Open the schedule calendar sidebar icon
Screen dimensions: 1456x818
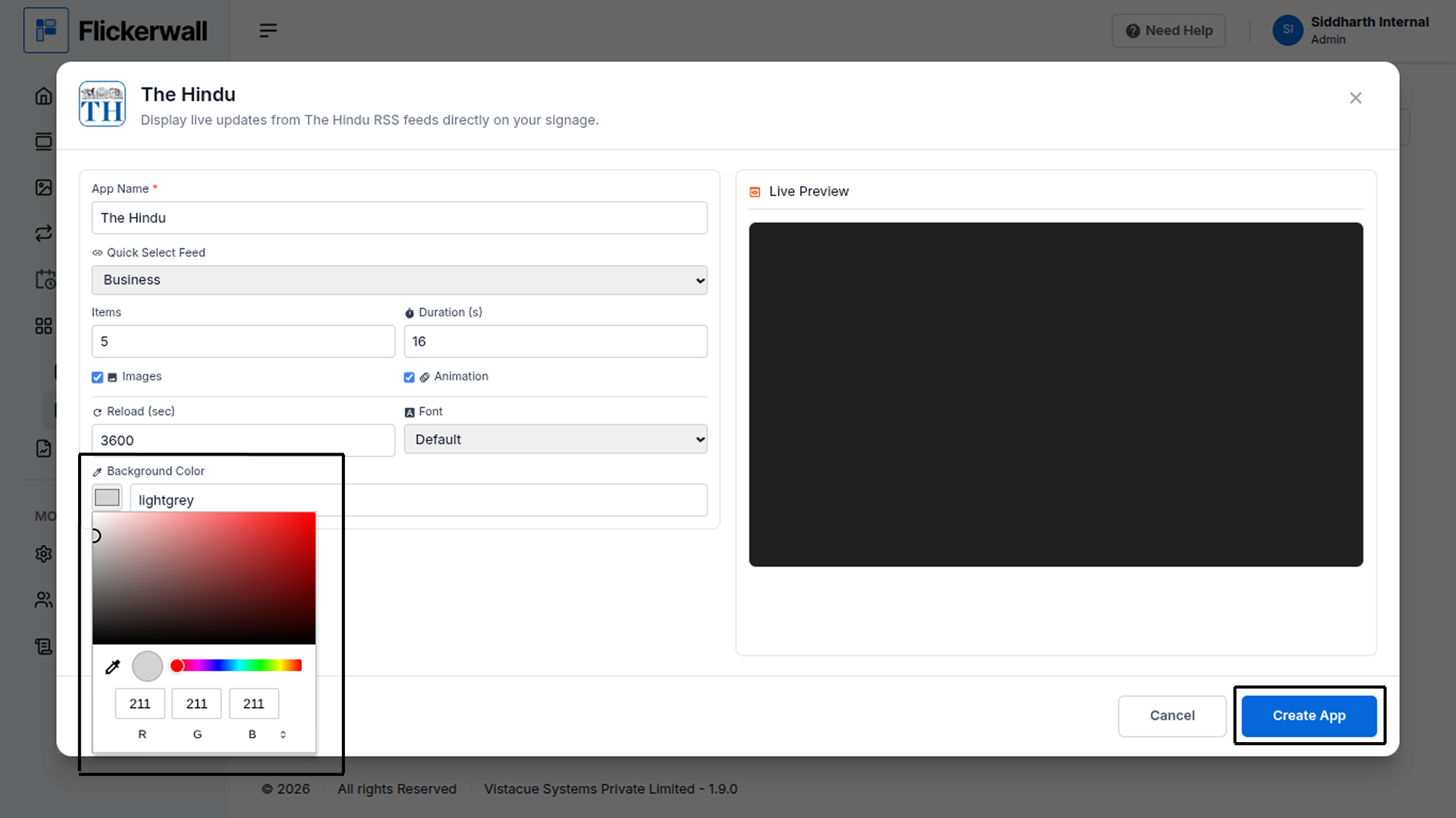(x=45, y=280)
